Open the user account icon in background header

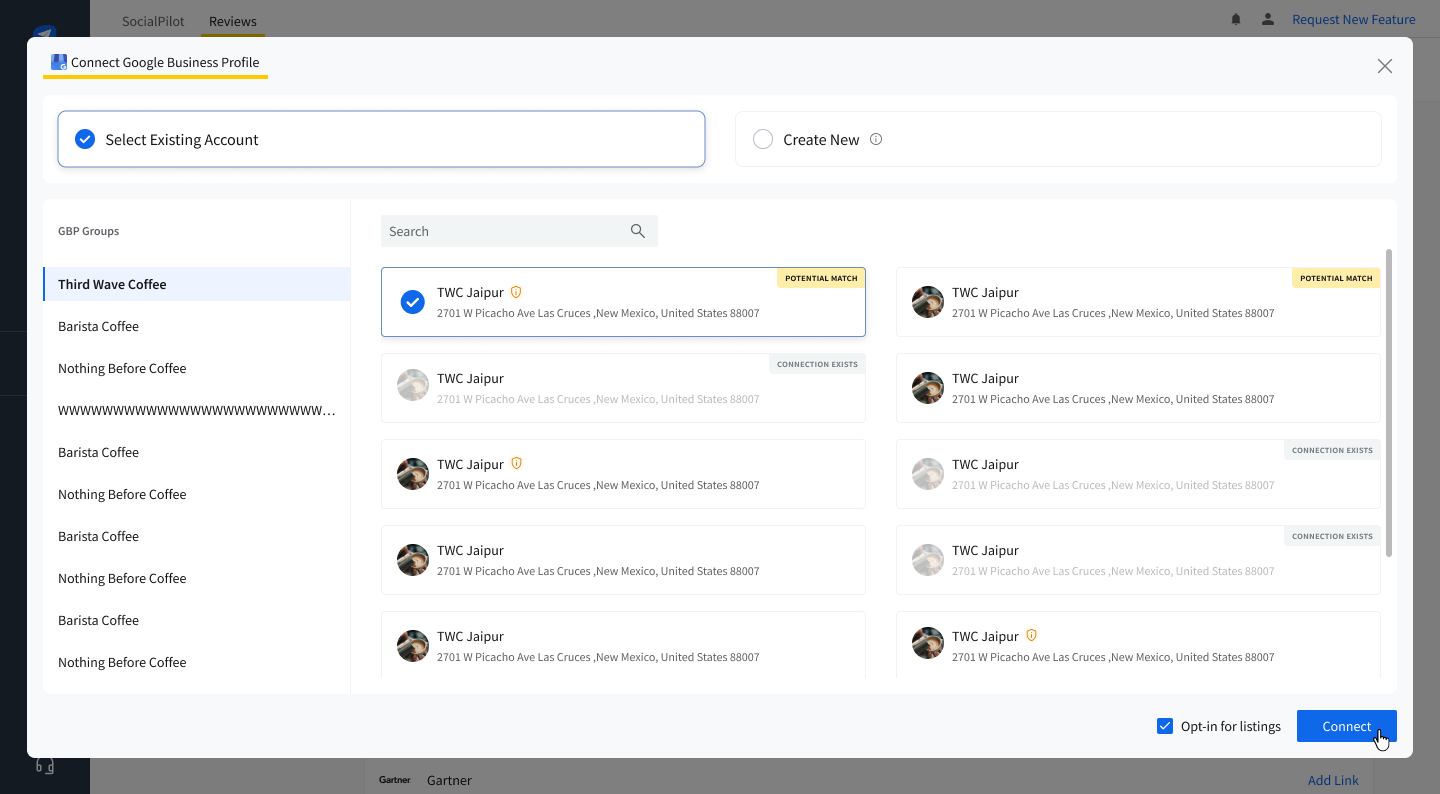(x=1268, y=19)
